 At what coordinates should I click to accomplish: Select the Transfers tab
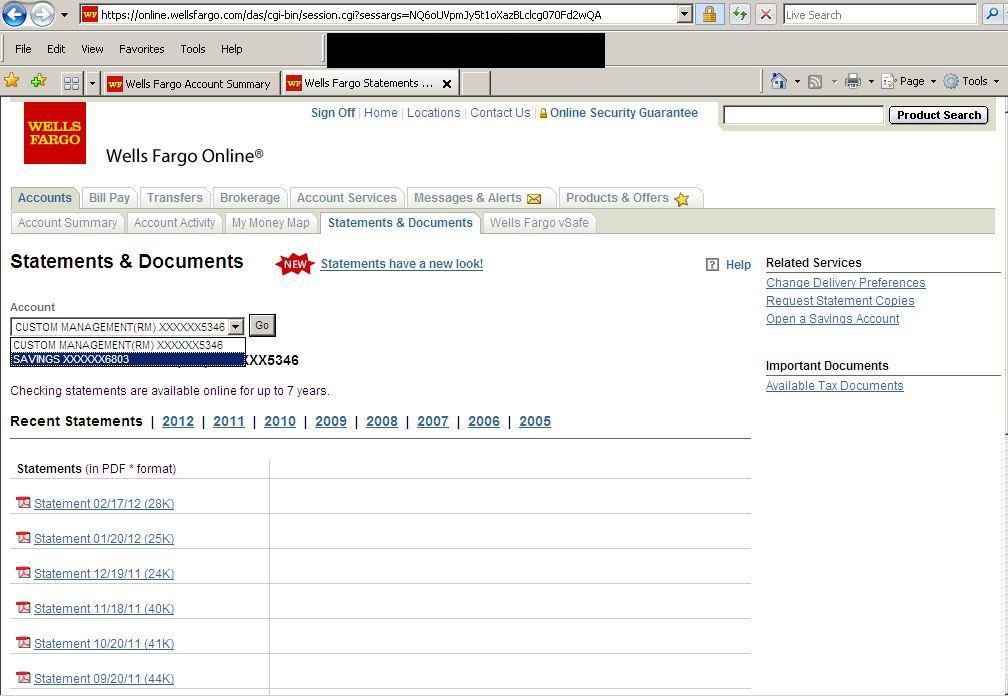pos(174,198)
